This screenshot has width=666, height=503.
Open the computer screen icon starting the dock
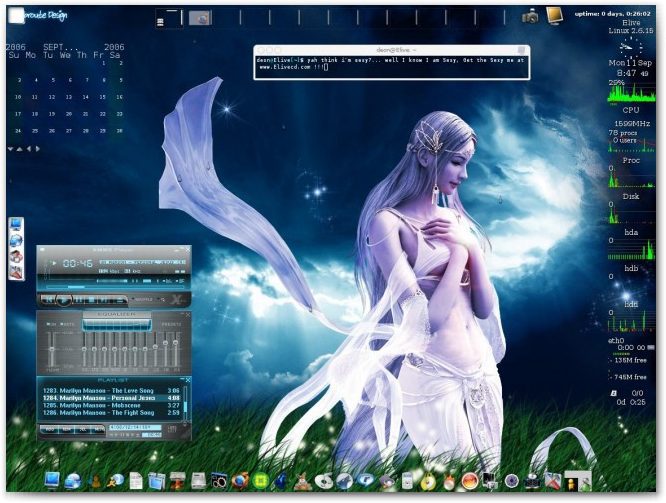(x=52, y=480)
